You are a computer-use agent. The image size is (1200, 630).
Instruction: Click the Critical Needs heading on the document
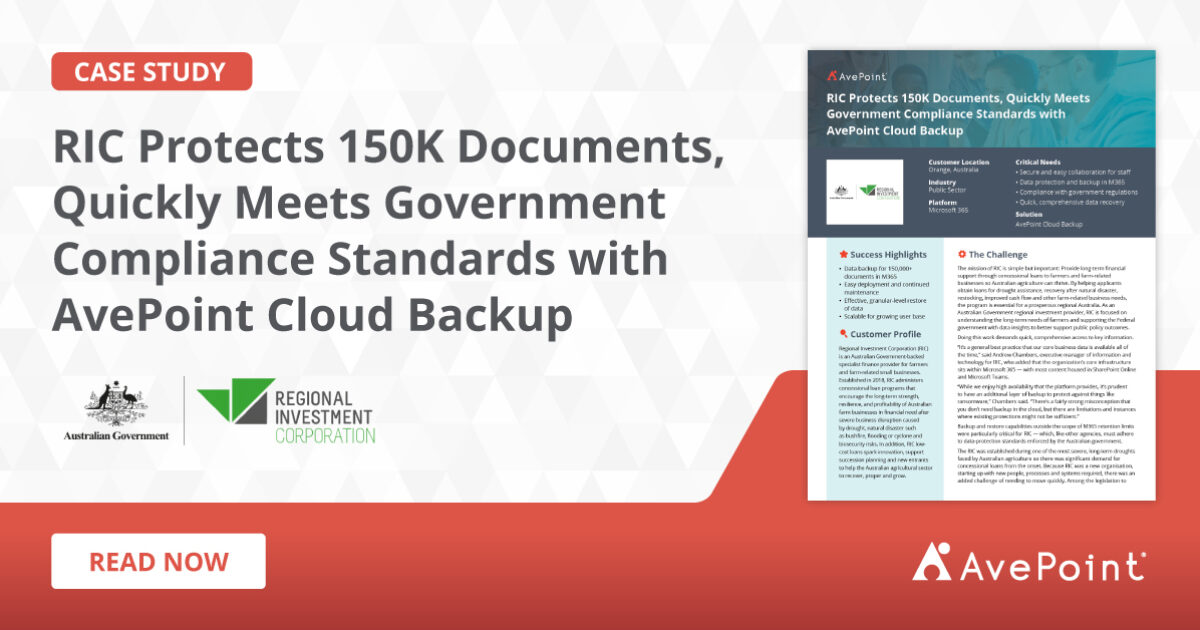(1039, 162)
